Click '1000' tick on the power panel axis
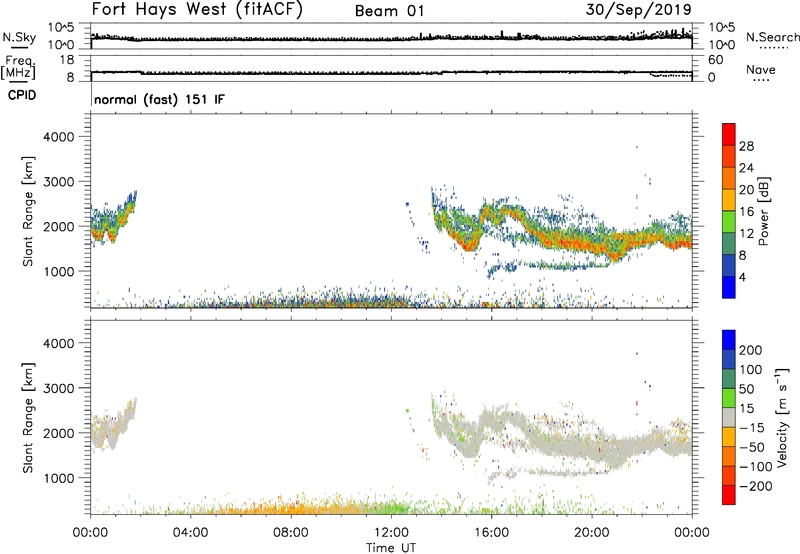The width and height of the screenshot is (800, 554). click(x=59, y=271)
